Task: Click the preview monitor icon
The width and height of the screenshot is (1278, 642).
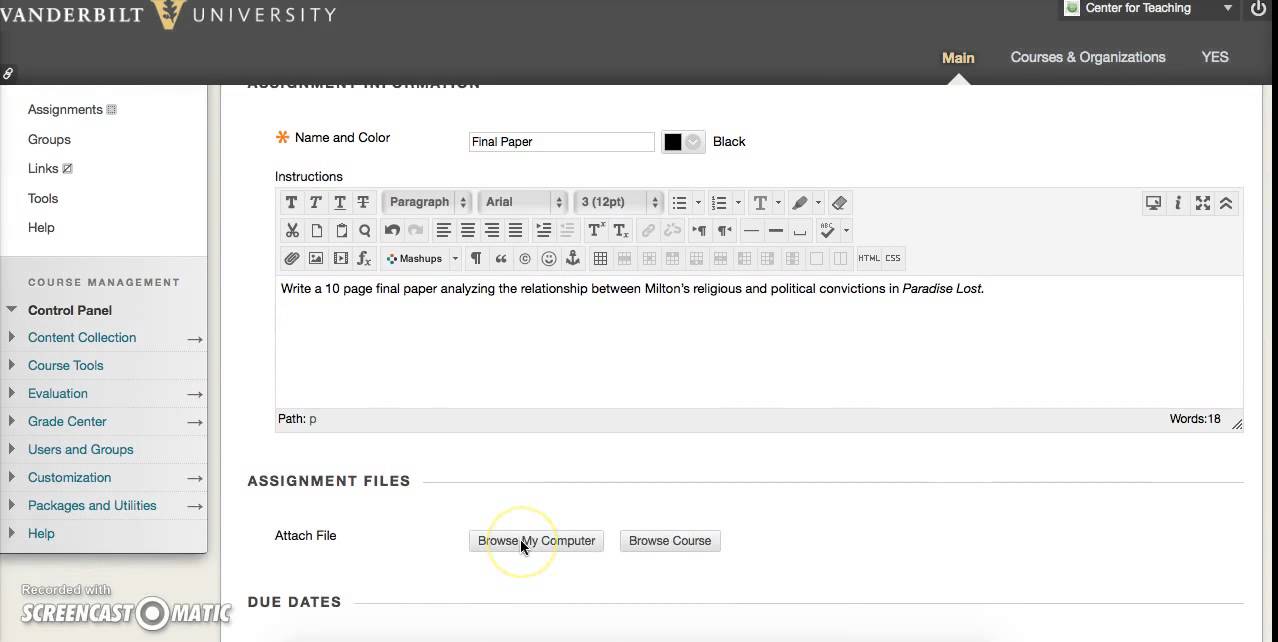Action: click(1153, 202)
